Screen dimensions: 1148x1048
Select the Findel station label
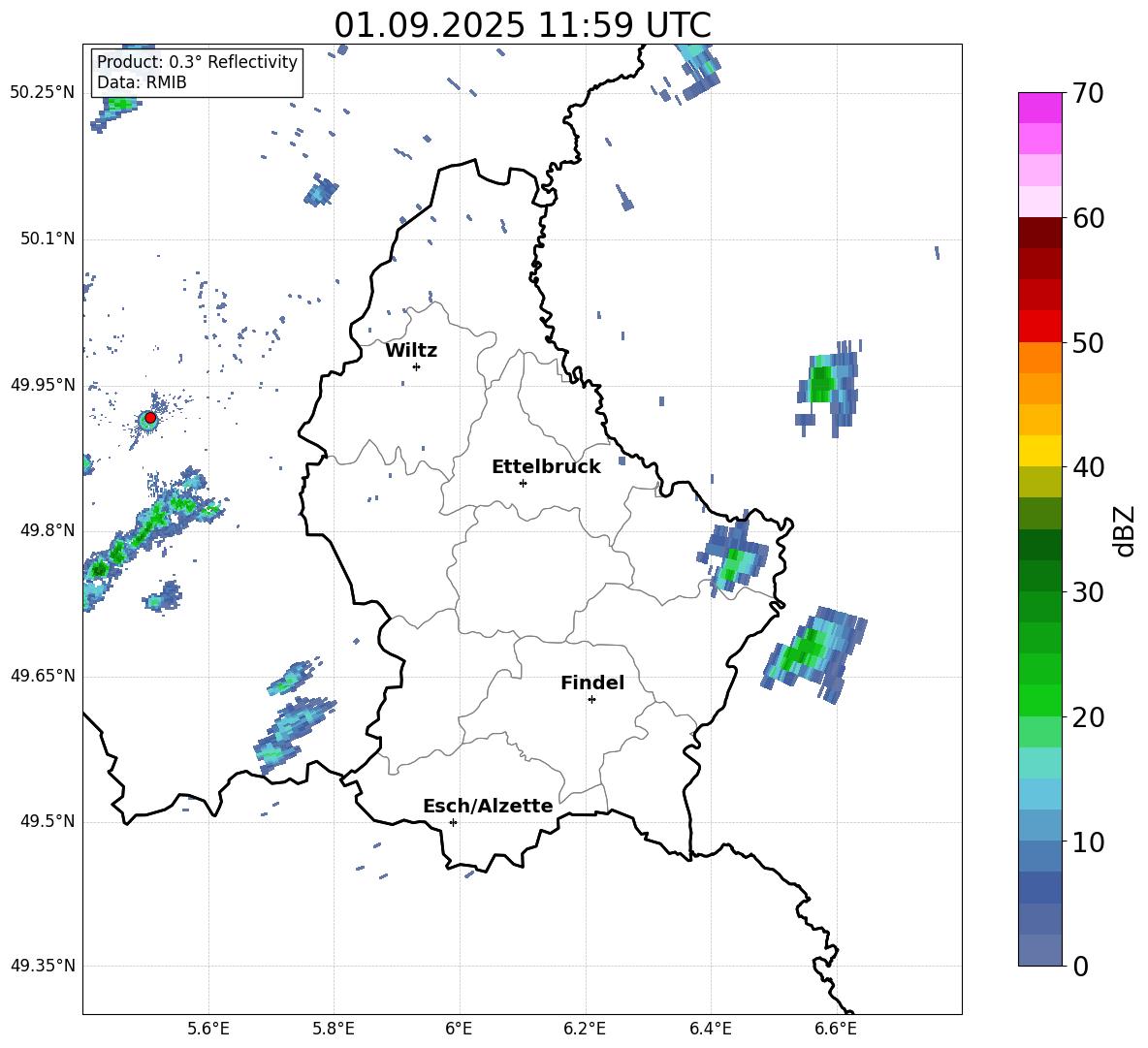[592, 683]
